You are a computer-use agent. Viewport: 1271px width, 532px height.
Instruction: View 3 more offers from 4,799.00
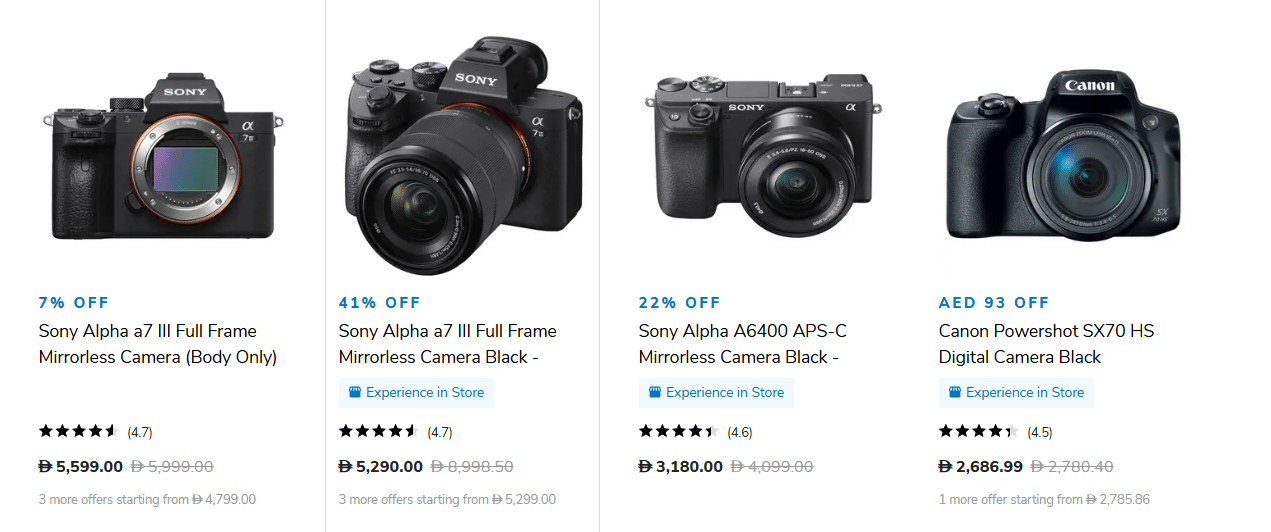[x=147, y=499]
